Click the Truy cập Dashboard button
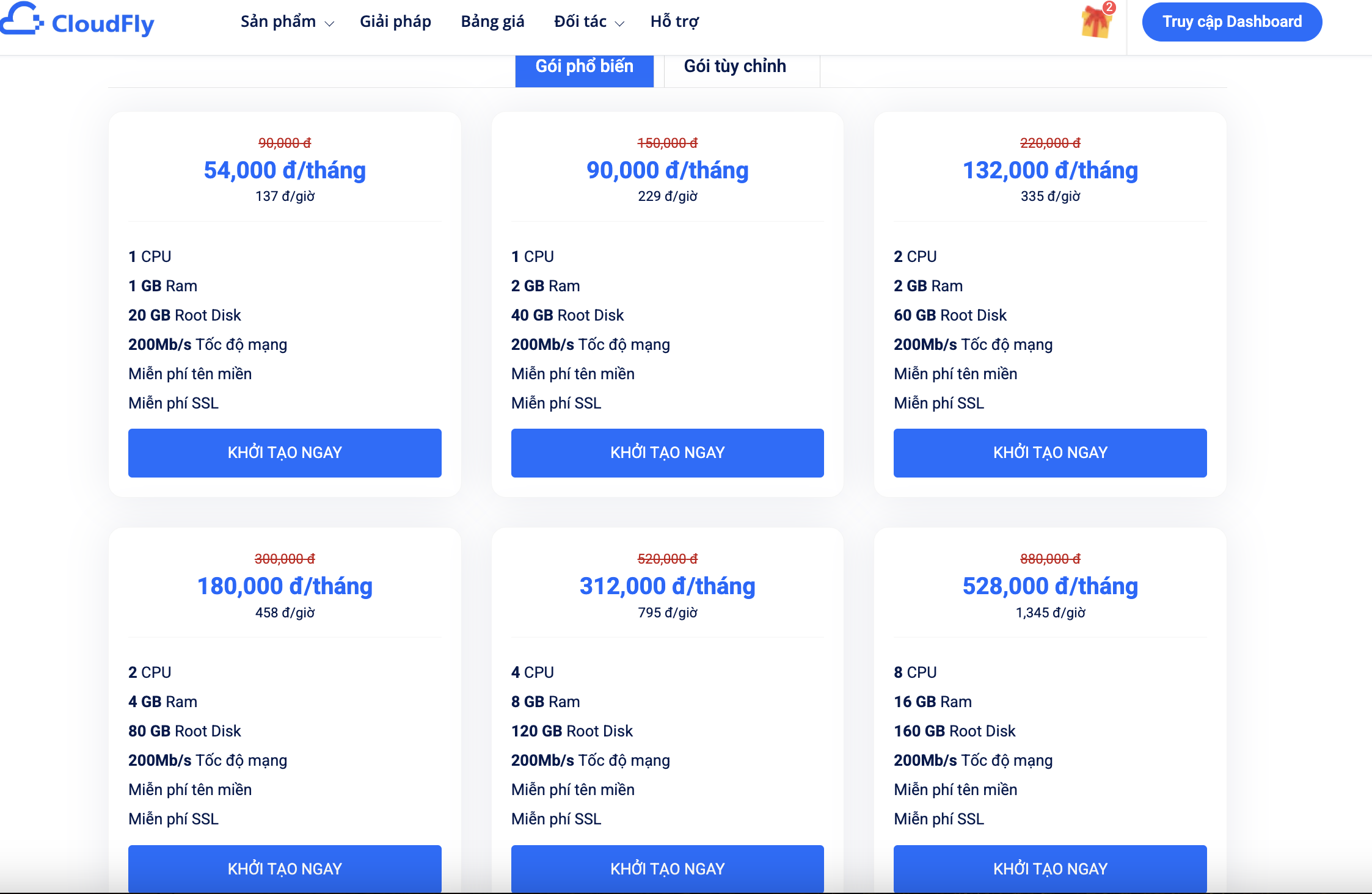 click(1232, 22)
